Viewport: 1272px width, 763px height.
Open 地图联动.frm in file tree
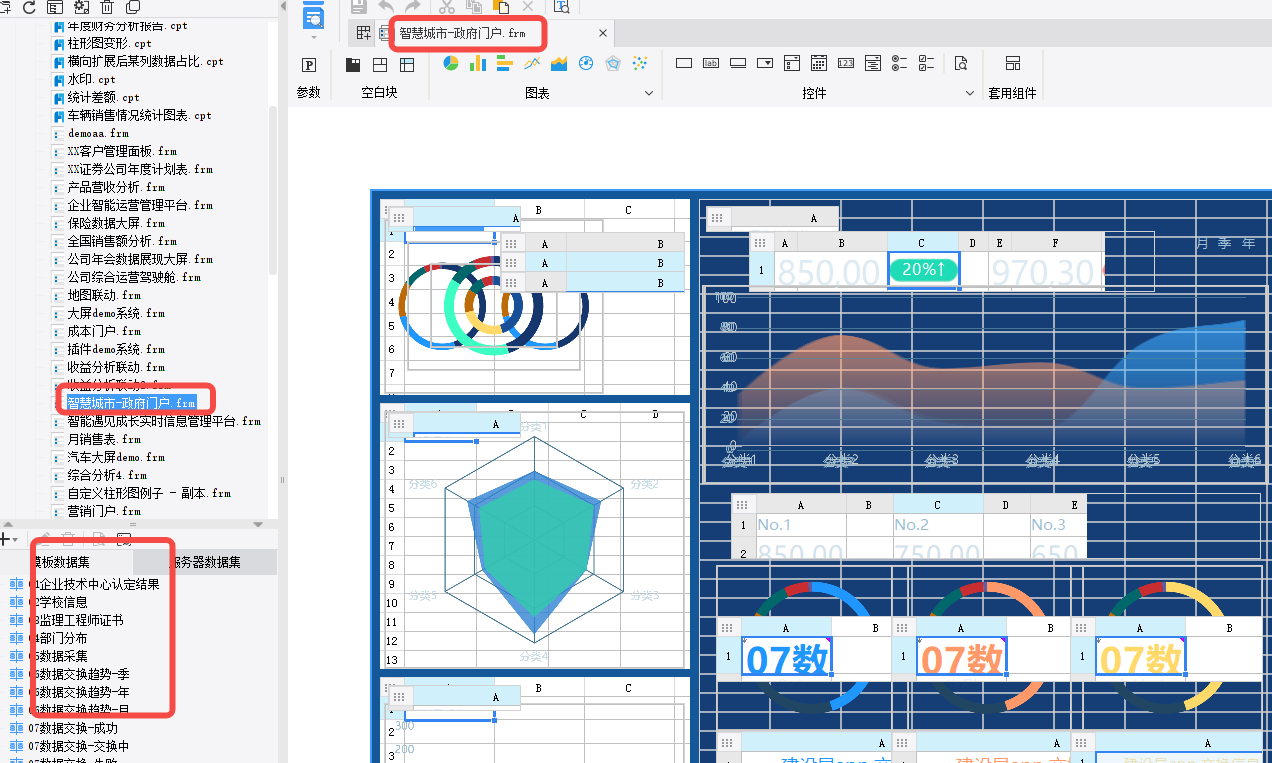pos(104,295)
